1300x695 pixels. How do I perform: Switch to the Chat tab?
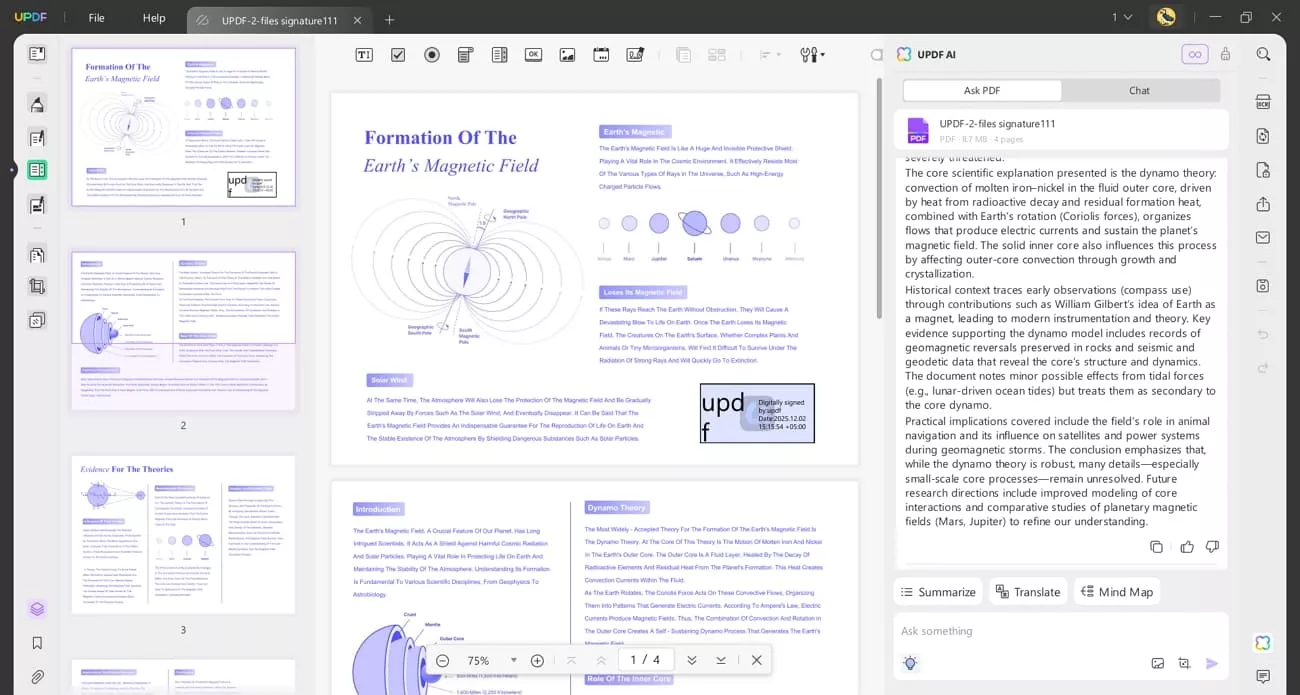tap(1139, 90)
